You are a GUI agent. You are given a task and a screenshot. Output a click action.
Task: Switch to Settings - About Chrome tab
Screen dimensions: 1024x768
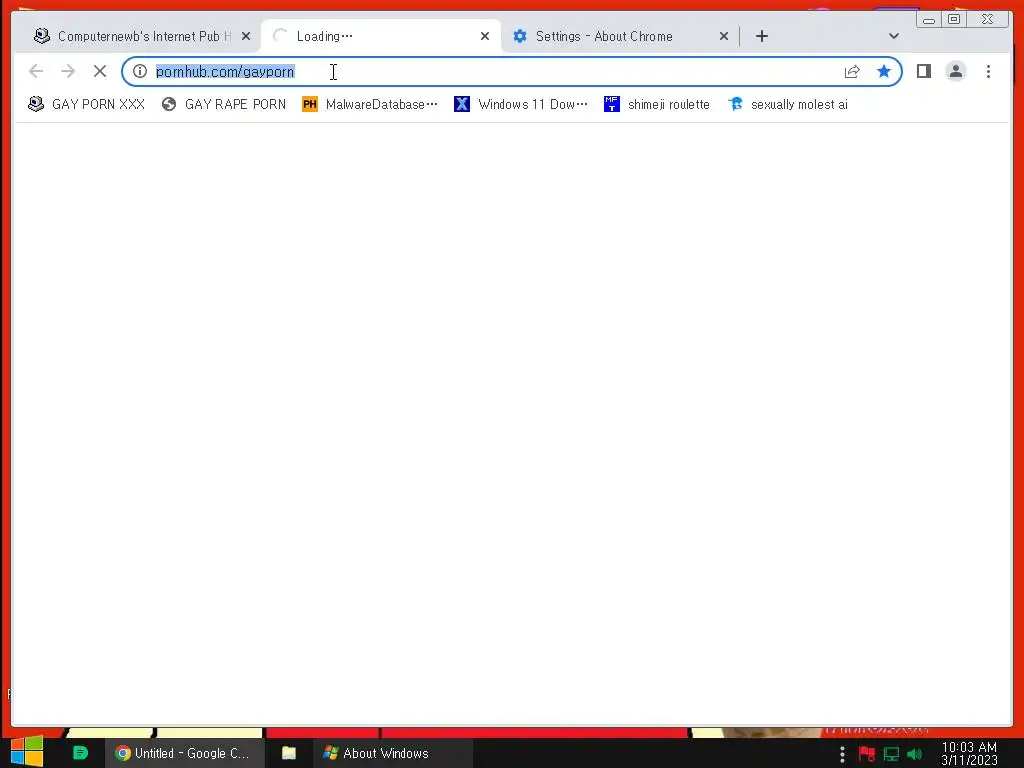(619, 36)
